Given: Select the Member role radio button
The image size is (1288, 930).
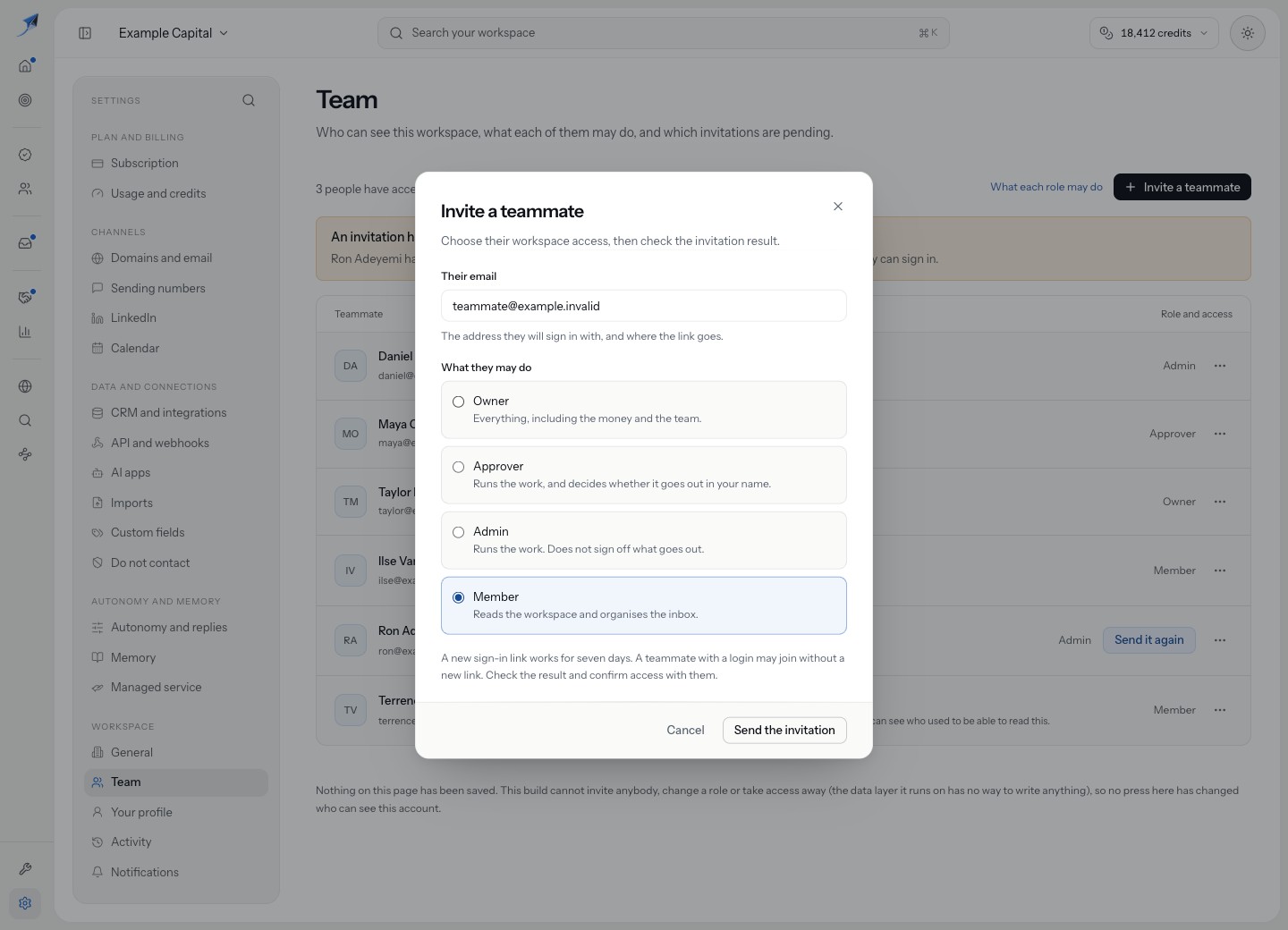Looking at the screenshot, I should pos(458,597).
